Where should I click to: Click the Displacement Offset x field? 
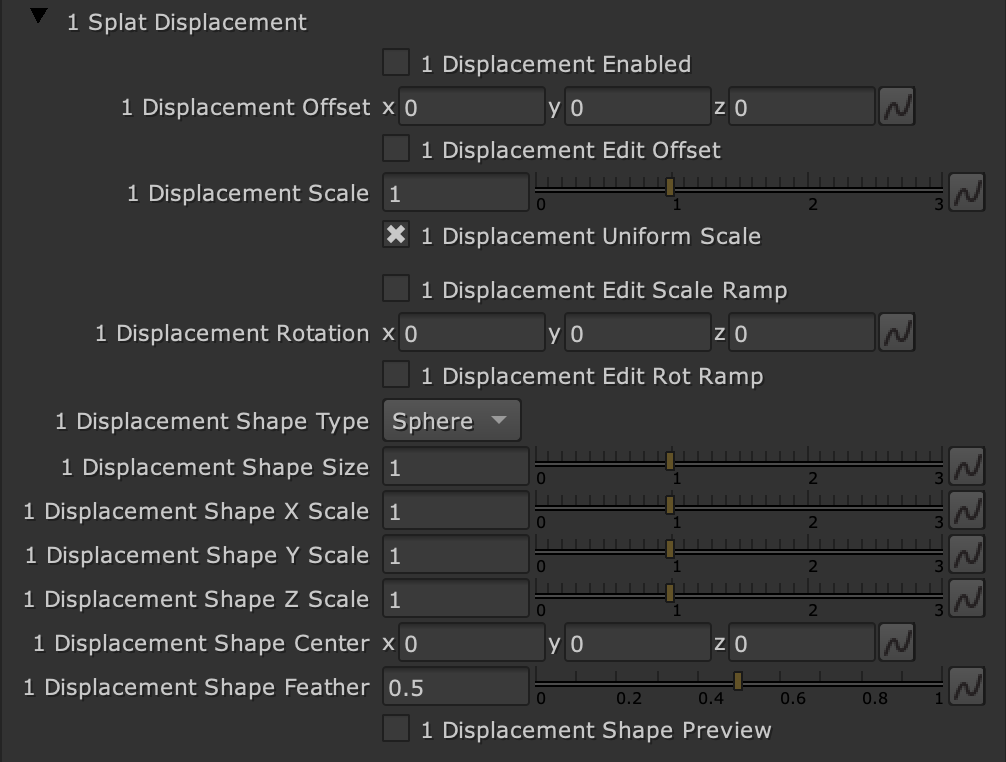click(472, 107)
